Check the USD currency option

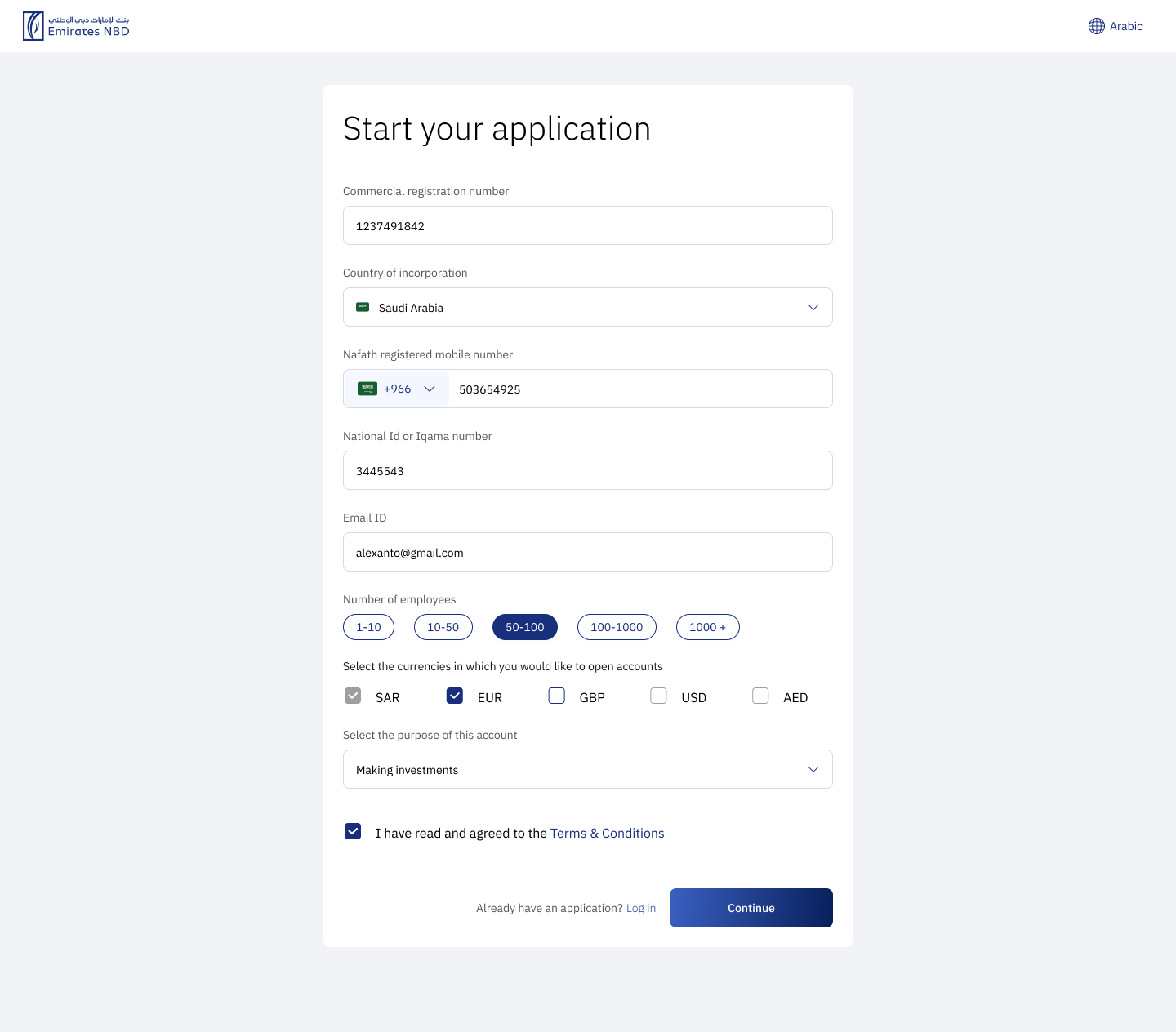658,696
